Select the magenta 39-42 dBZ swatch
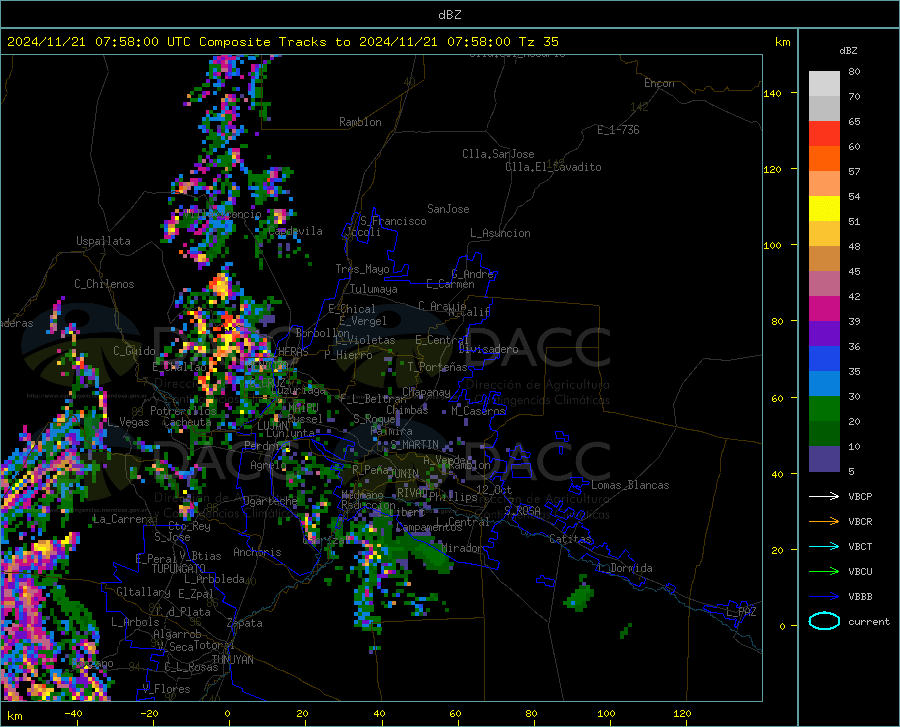 (x=824, y=309)
